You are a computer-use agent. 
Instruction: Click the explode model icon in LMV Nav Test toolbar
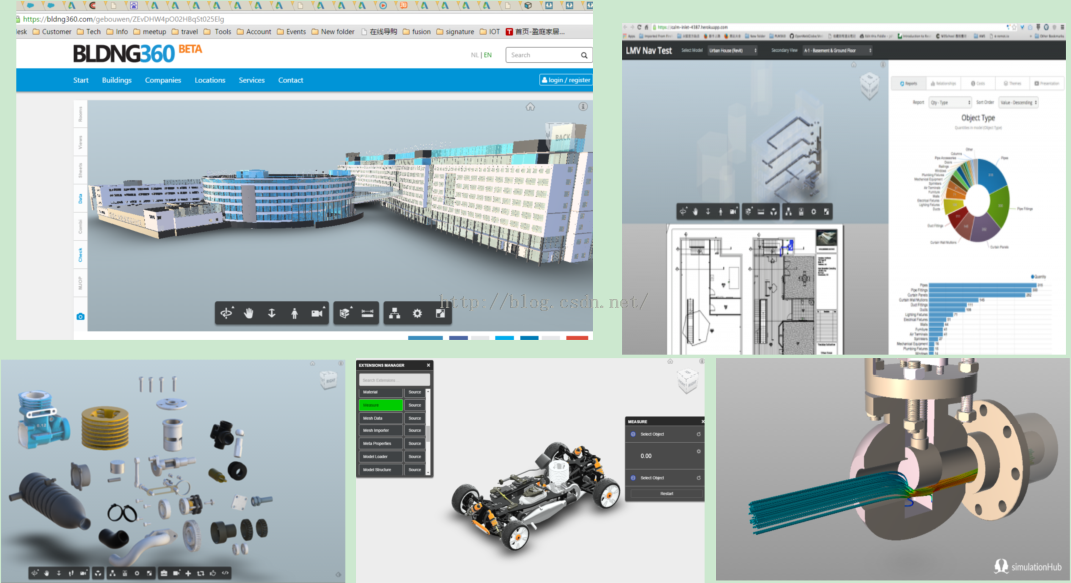pos(773,212)
